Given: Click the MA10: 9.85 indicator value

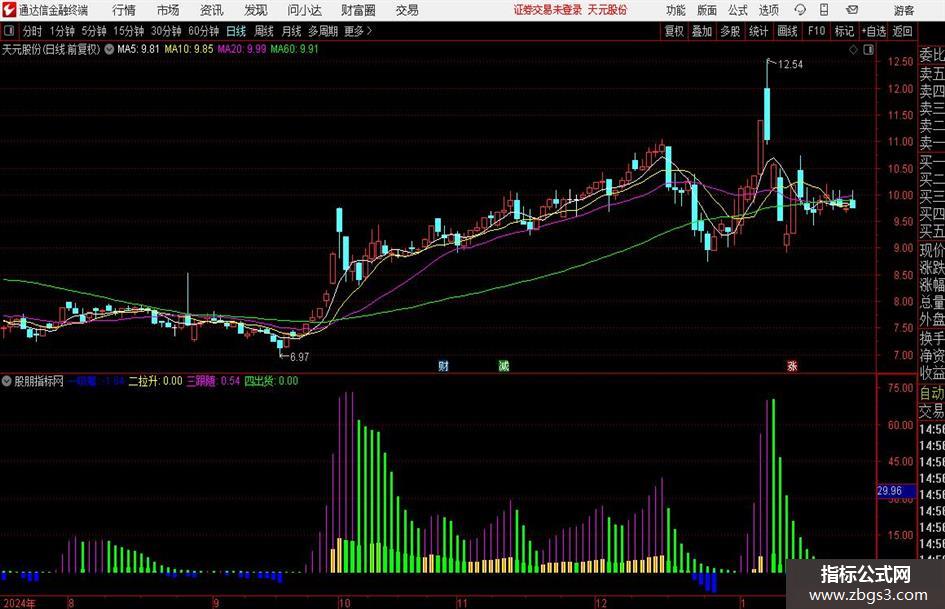Looking at the screenshot, I should pos(189,49).
